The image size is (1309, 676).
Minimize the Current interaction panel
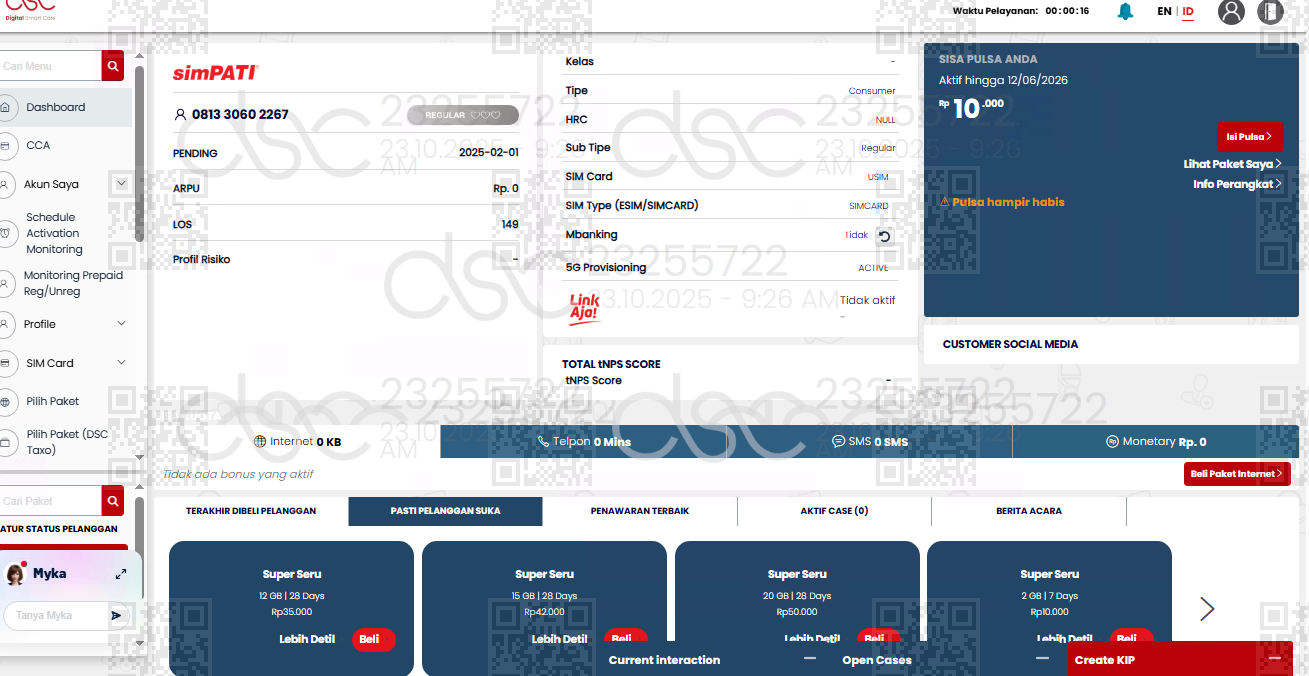(810, 658)
